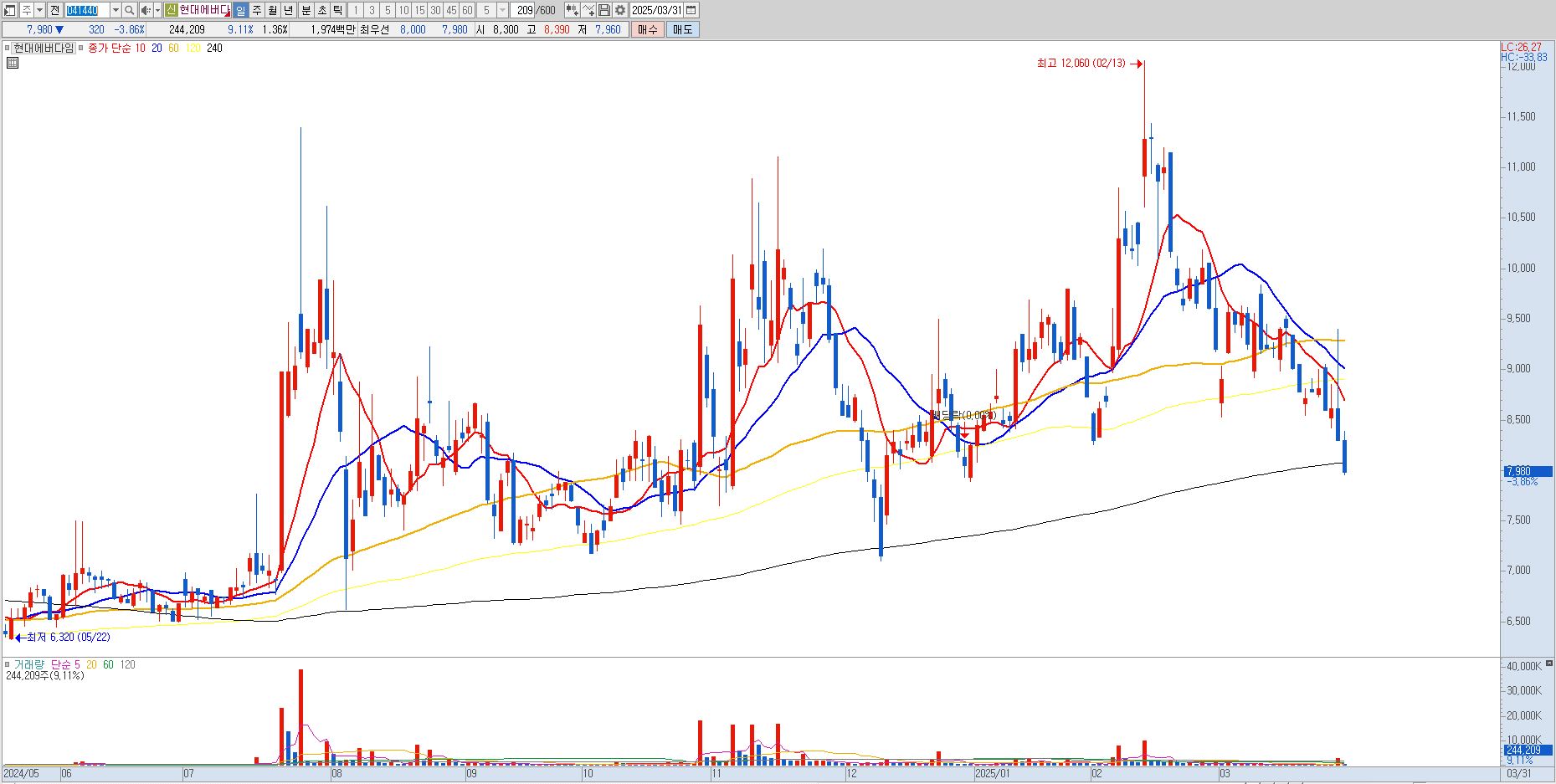Open the dropdown arrow beside 주 market selector

(x=39, y=10)
